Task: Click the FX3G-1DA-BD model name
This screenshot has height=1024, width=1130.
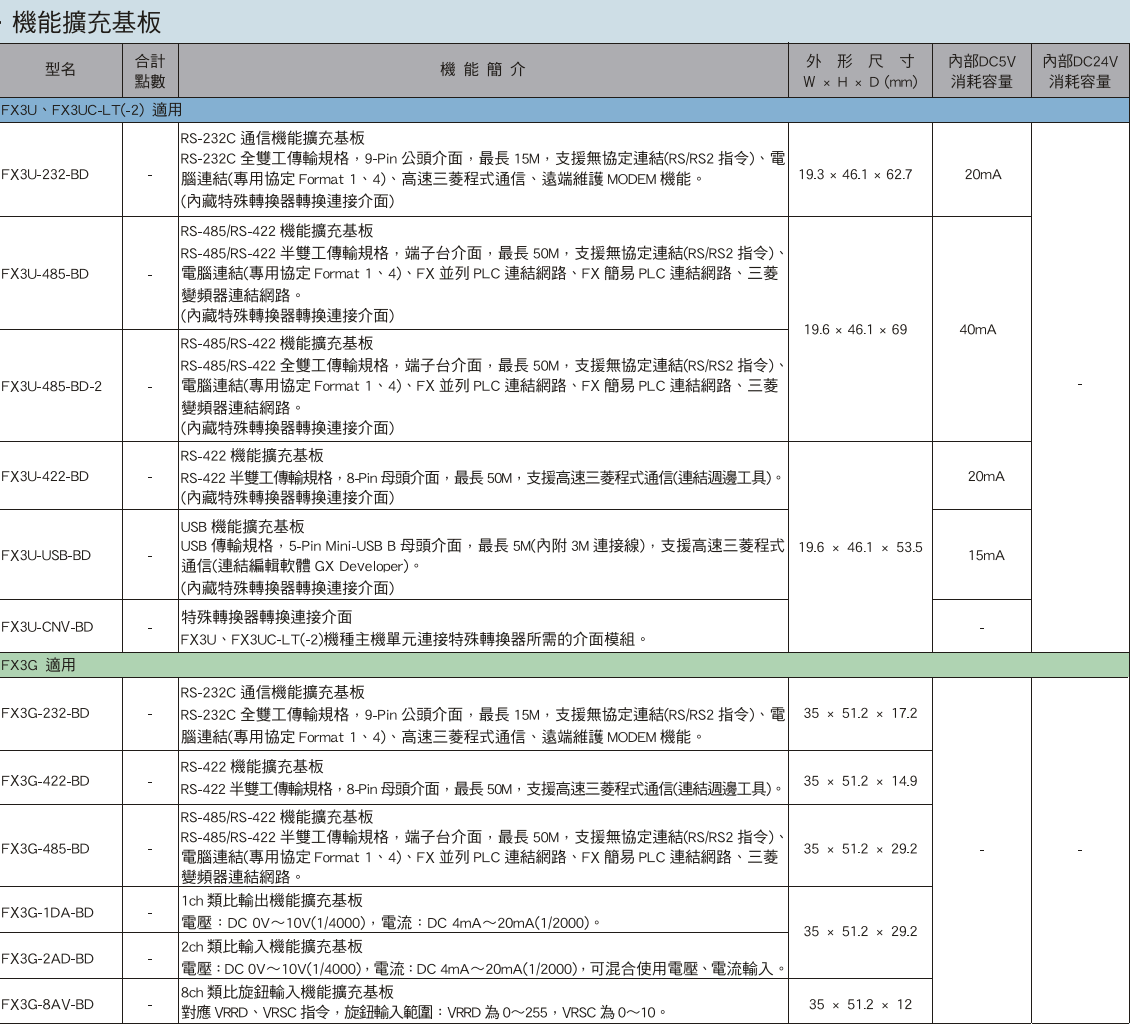Action: (x=48, y=912)
